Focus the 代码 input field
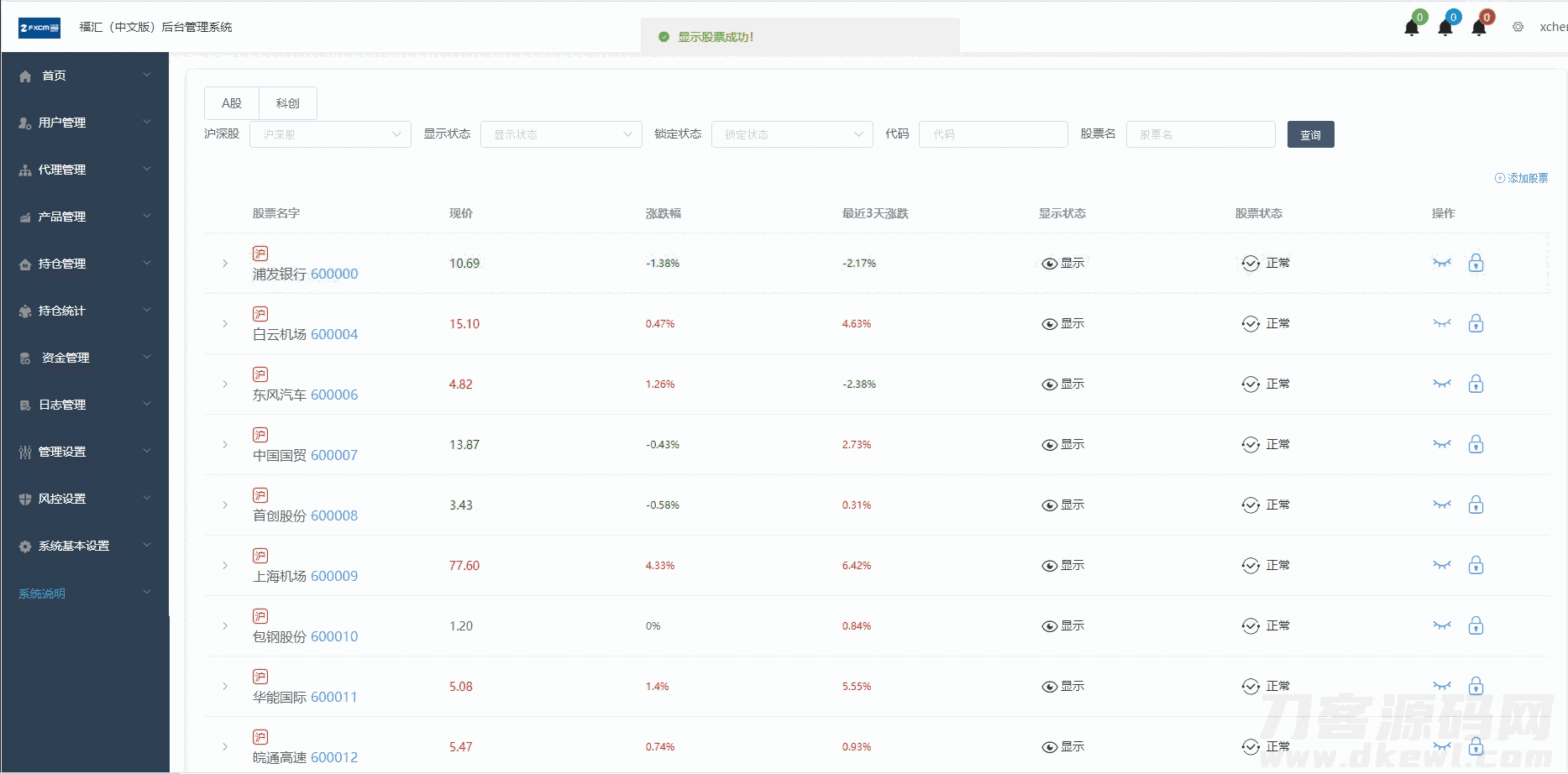This screenshot has height=774, width=1568. (993, 134)
